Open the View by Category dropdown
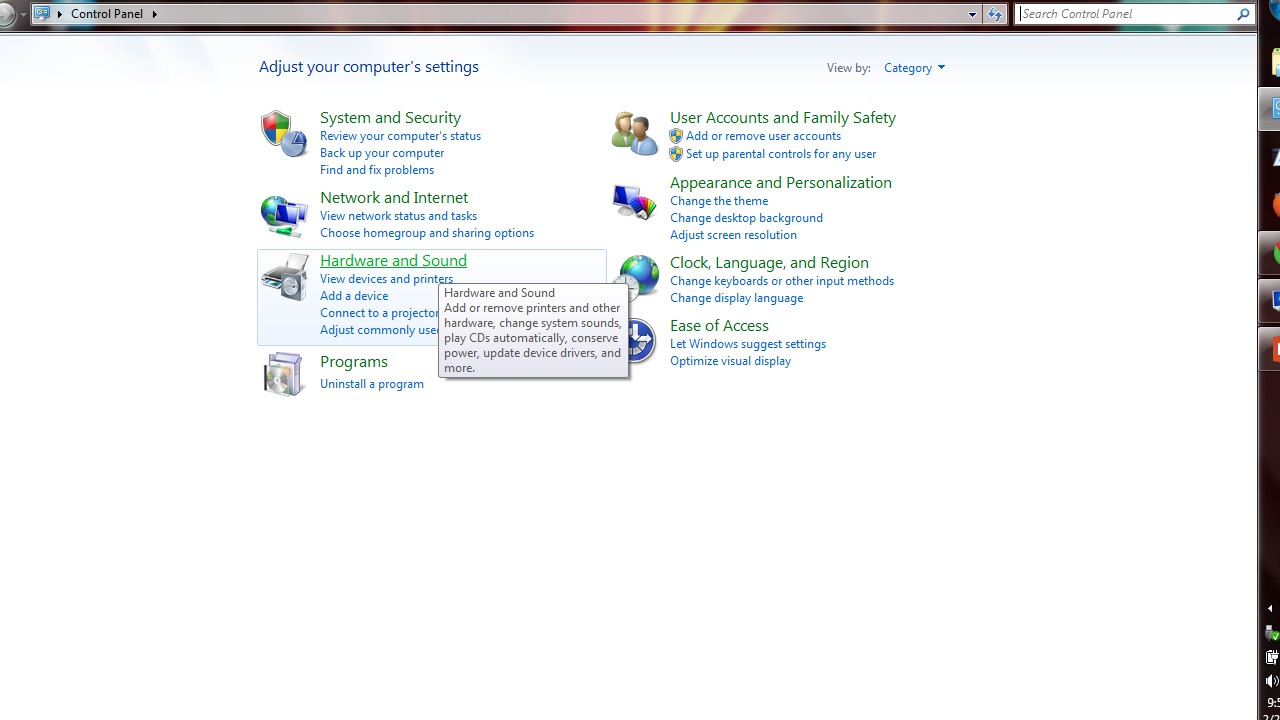Image resolution: width=1280 pixels, height=720 pixels. pos(914,68)
